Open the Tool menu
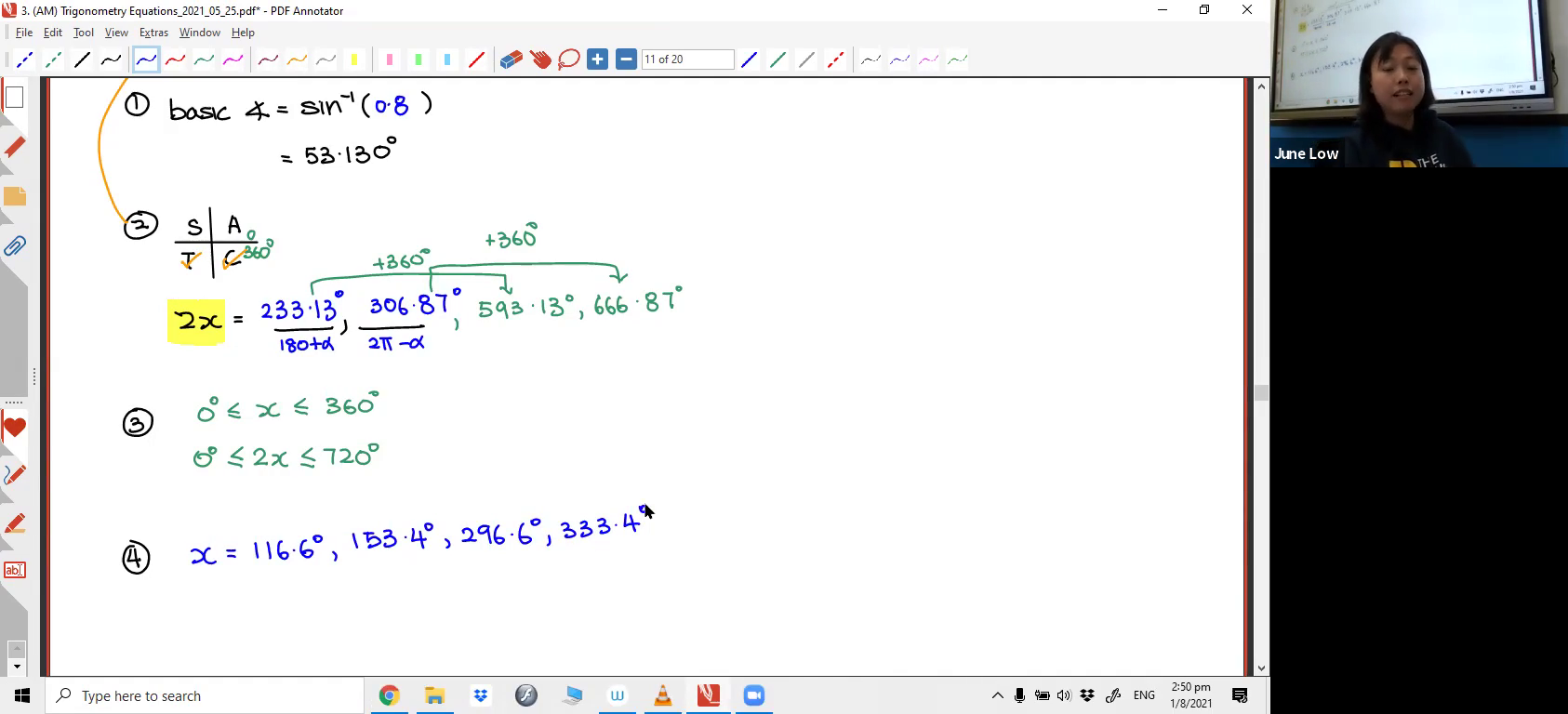Image resolution: width=1568 pixels, height=714 pixels. pyautogui.click(x=84, y=33)
